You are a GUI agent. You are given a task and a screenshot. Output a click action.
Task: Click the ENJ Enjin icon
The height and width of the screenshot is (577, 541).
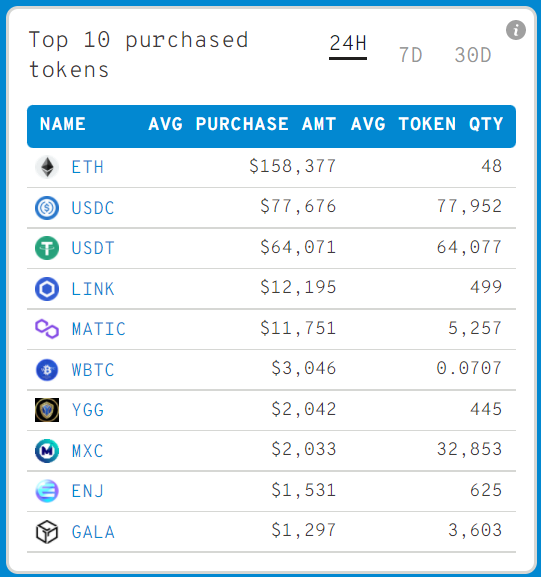coord(47,491)
